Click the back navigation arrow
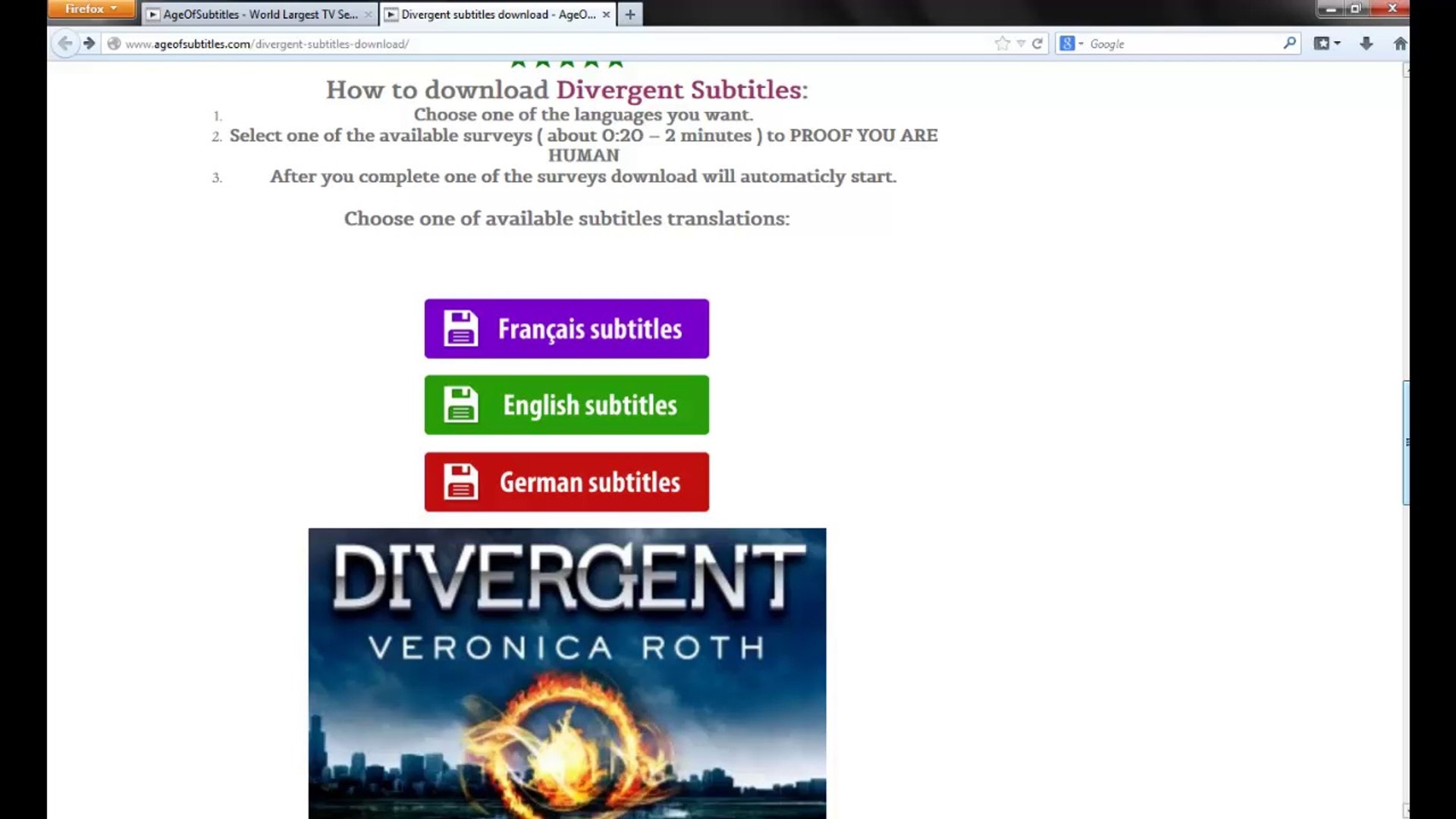The height and width of the screenshot is (819, 1456). click(65, 43)
